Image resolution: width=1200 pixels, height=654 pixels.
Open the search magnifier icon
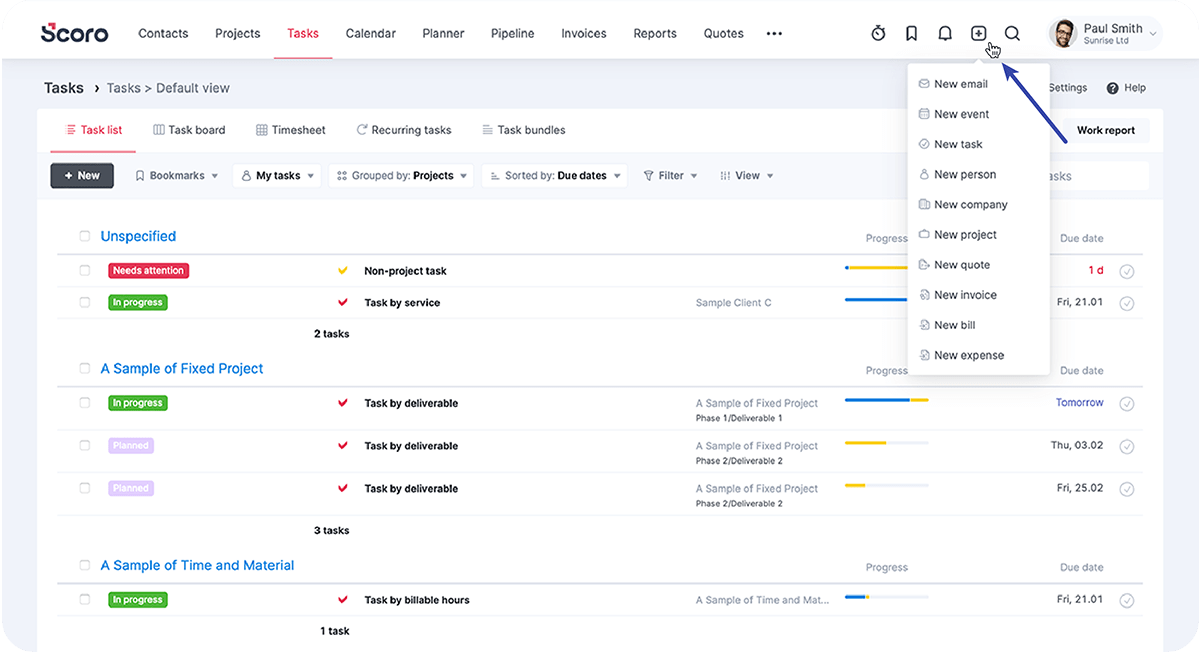[x=1012, y=33]
